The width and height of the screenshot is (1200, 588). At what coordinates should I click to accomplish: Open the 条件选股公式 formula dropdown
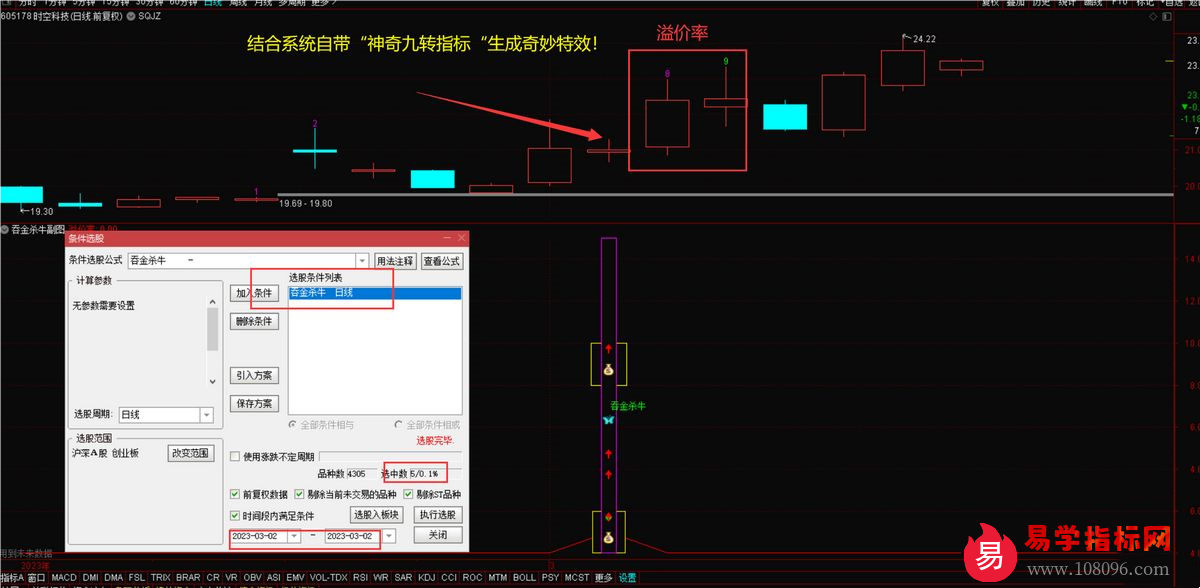363,261
